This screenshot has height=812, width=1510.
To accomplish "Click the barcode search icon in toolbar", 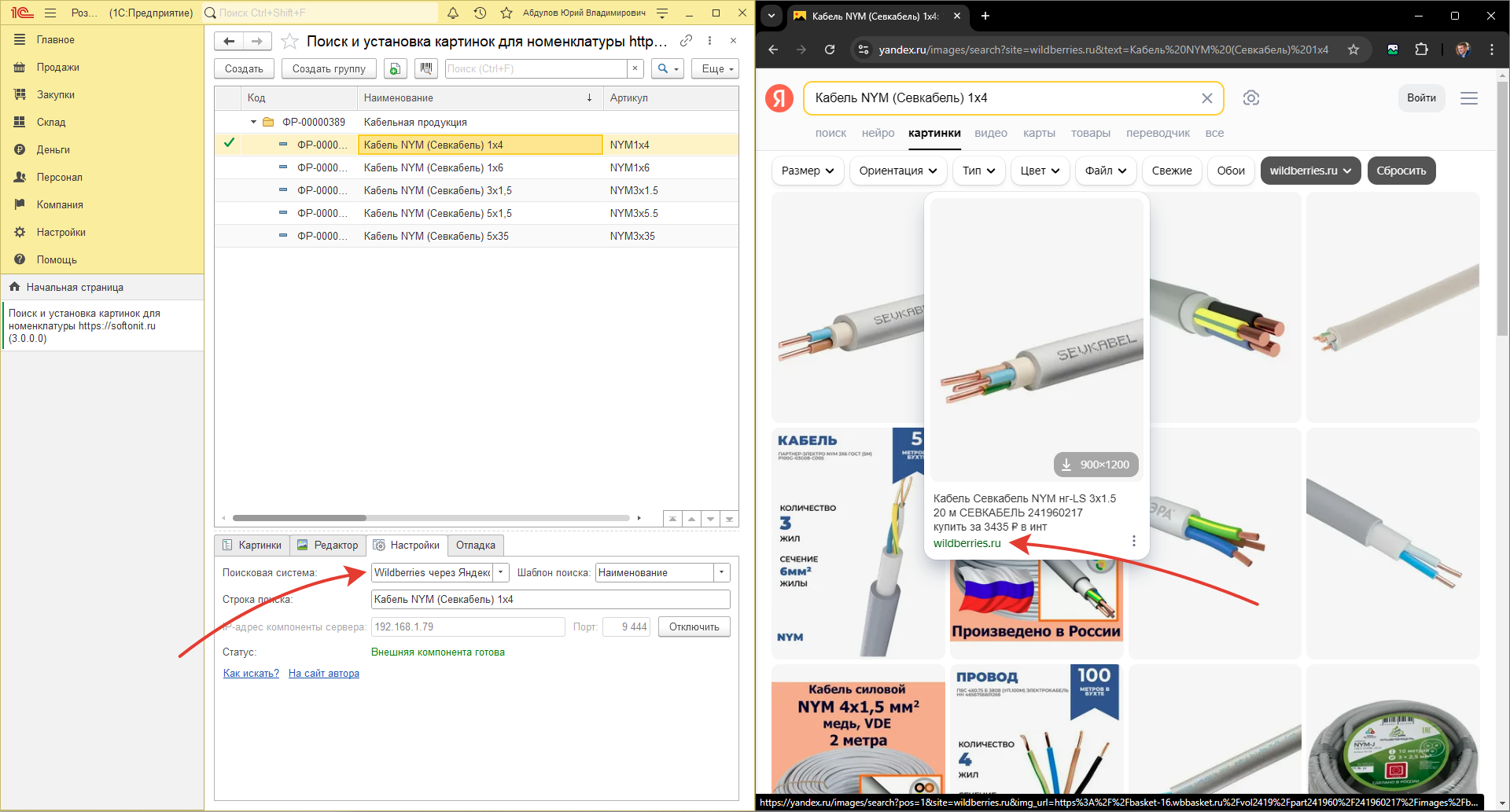I will point(426,68).
